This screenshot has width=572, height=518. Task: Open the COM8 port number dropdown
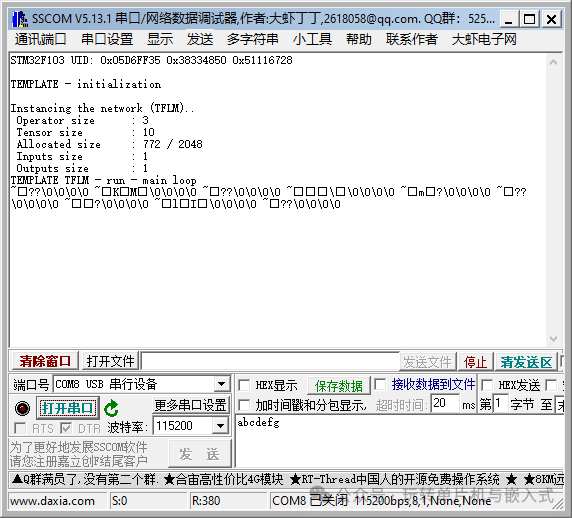pyautogui.click(x=221, y=384)
